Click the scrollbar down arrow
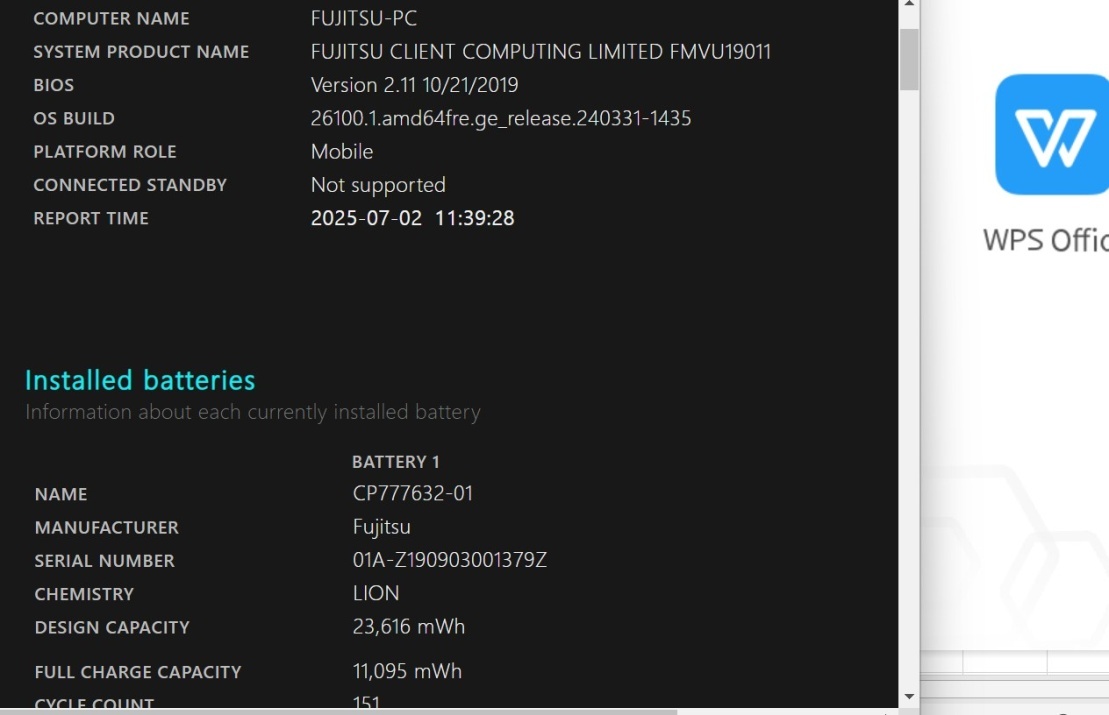The width and height of the screenshot is (1109, 715). click(x=910, y=697)
